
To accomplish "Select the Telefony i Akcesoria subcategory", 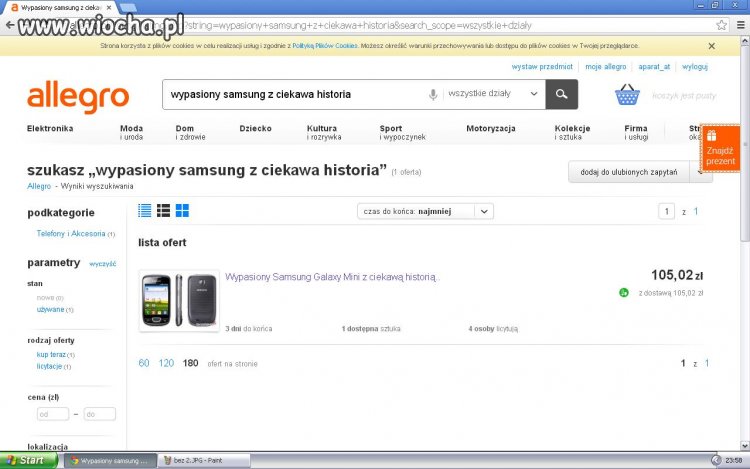I will pyautogui.click(x=71, y=233).
